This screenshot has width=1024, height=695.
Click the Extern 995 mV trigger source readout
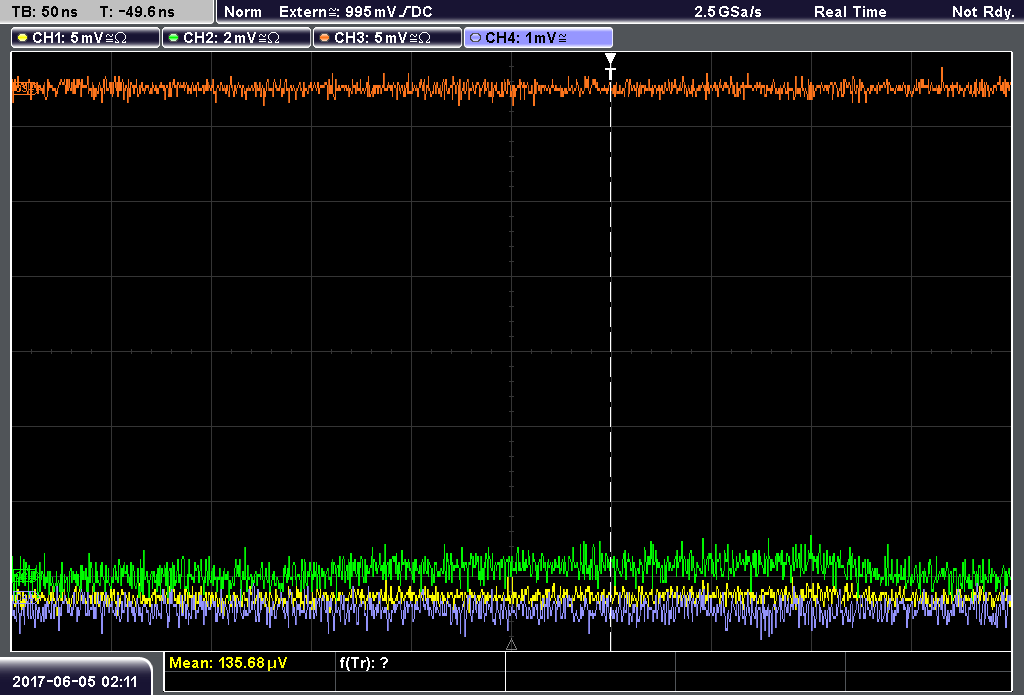[x=355, y=12]
